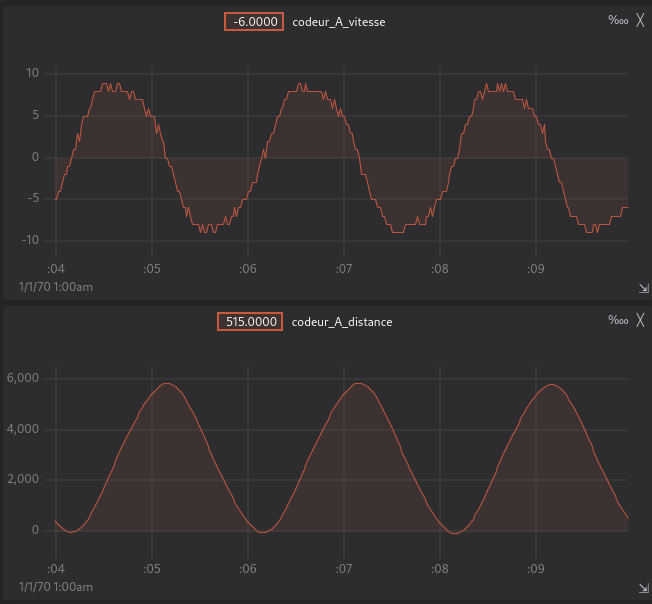Close the codeur_A_distance chart panel
652x604 pixels.
(640, 320)
